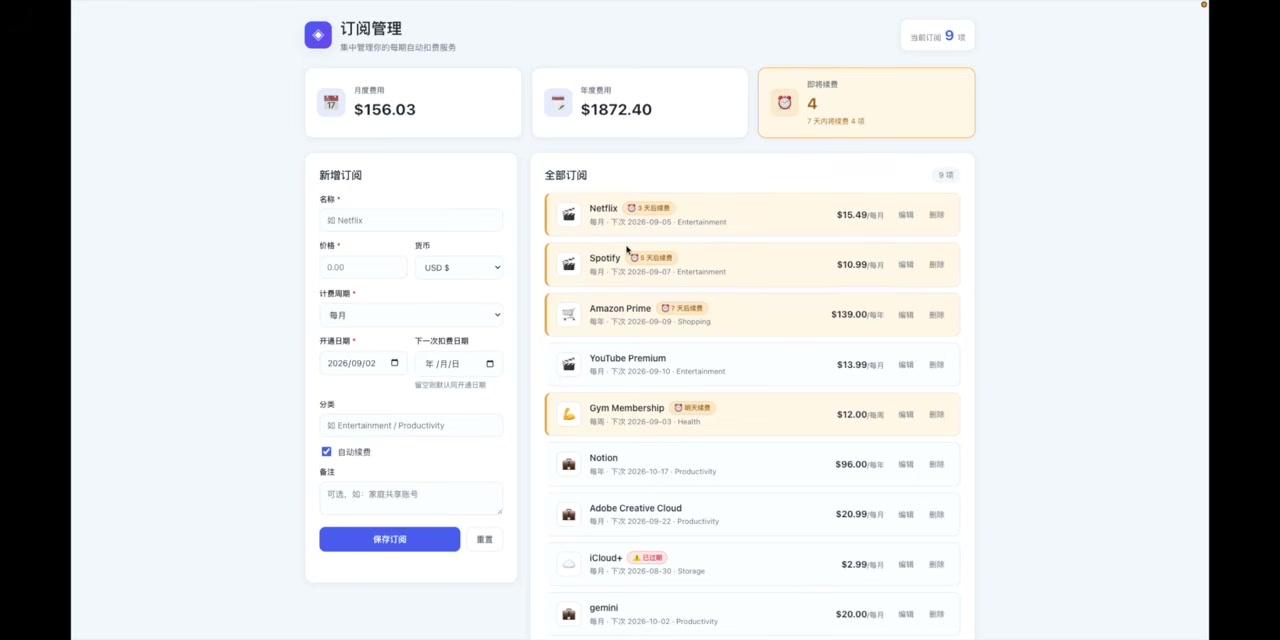The image size is (1280, 640).
Task: Click the Amazon Prime $139.00 price
Action: (849, 314)
